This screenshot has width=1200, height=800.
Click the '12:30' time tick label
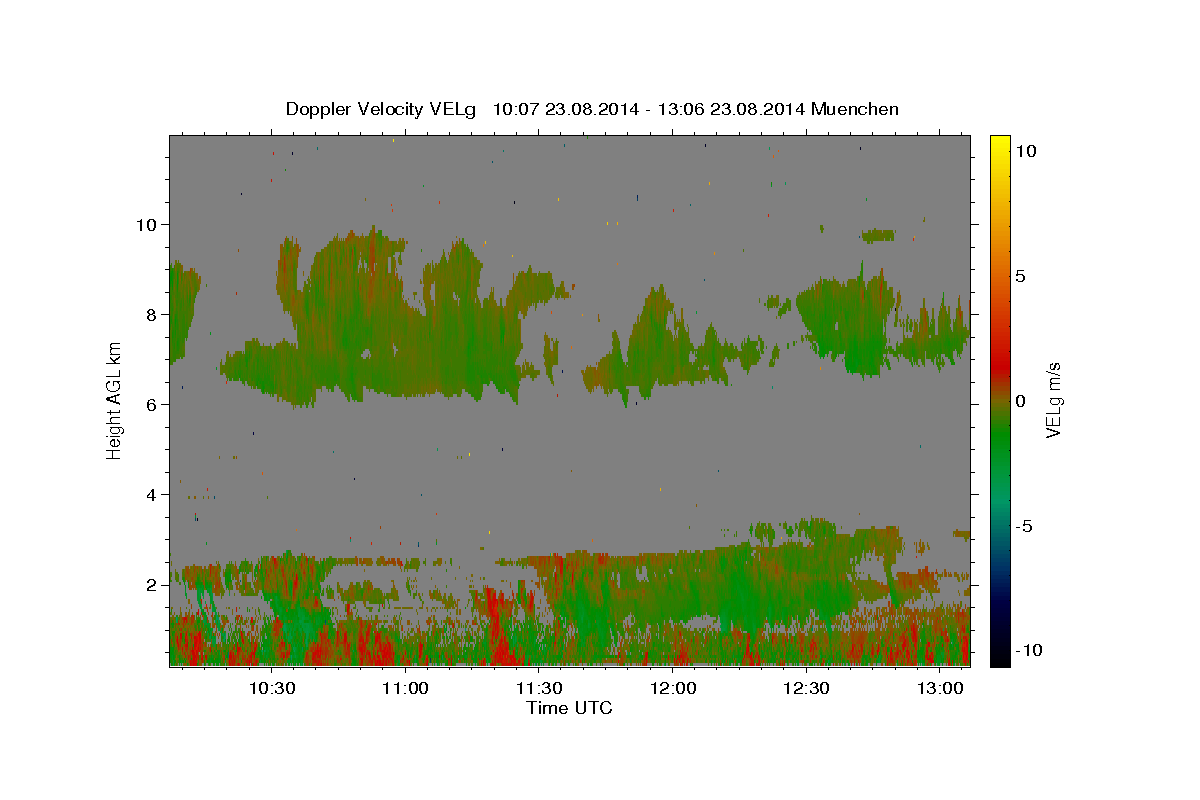(806, 689)
